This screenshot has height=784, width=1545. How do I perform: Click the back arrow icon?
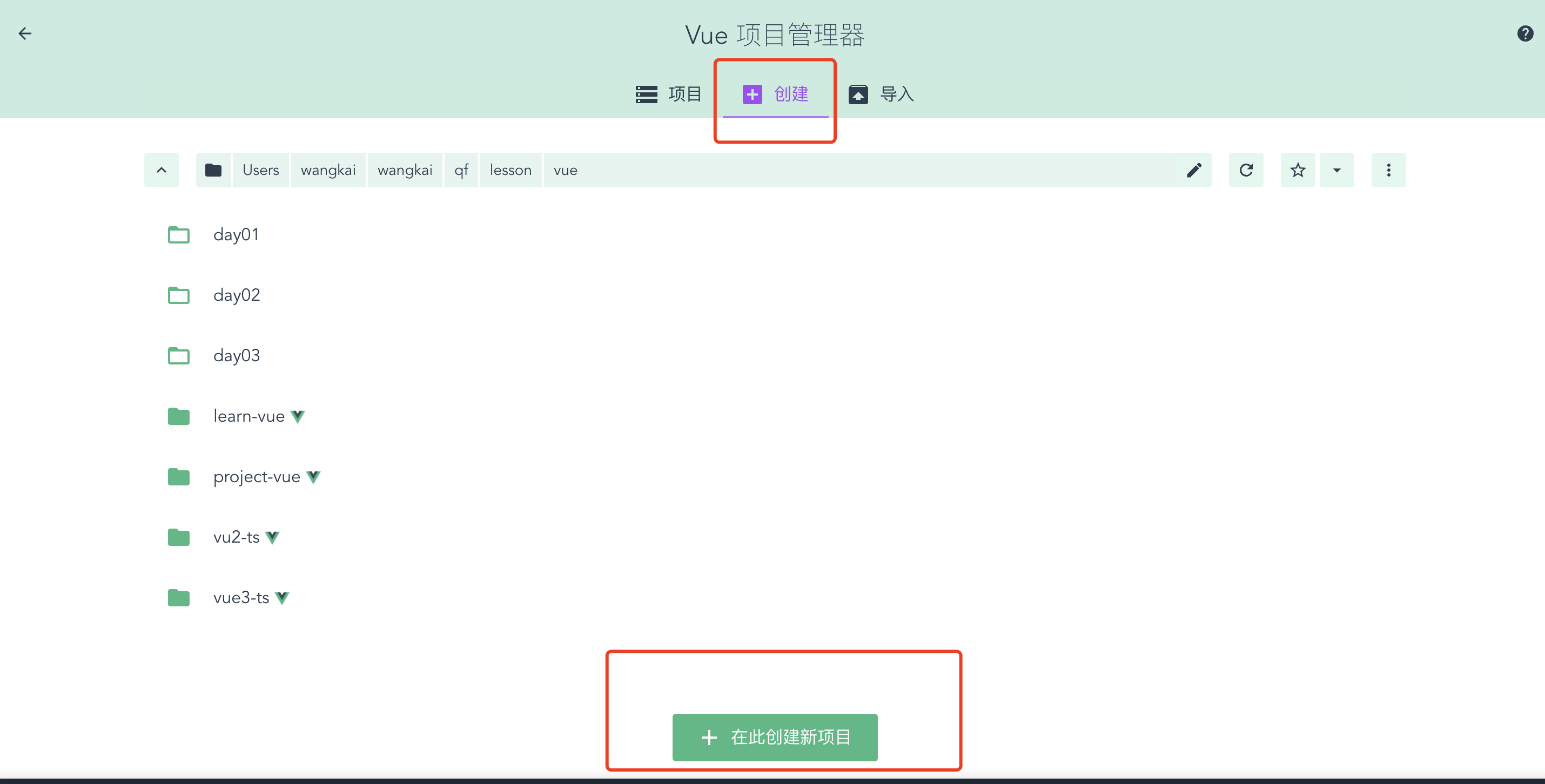[x=25, y=33]
